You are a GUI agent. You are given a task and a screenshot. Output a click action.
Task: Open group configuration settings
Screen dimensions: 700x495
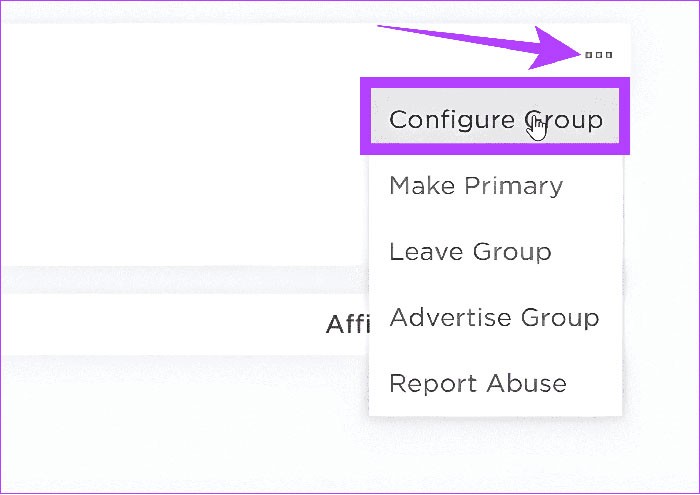pyautogui.click(x=495, y=120)
